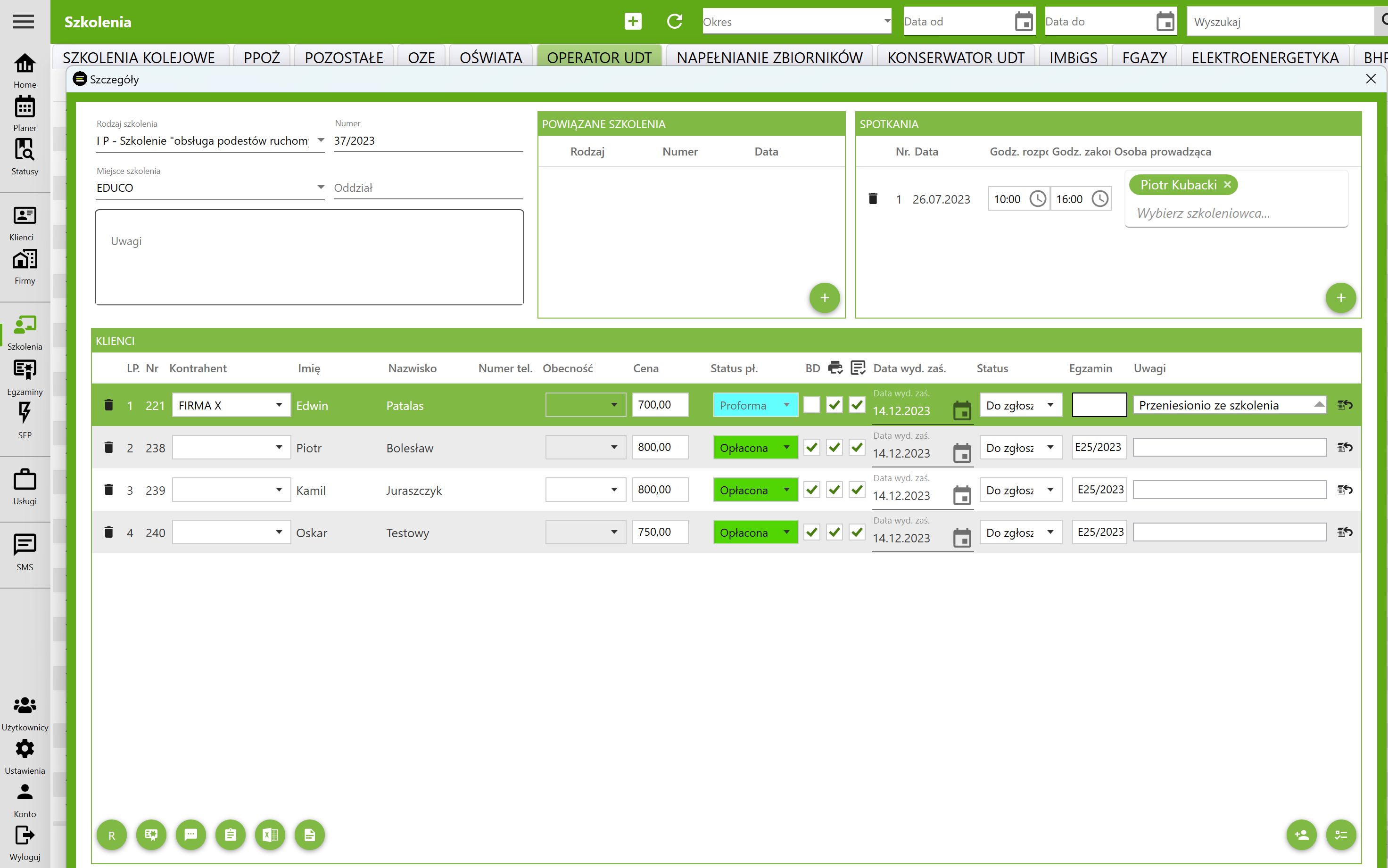The height and width of the screenshot is (868, 1388).
Task: Click Wybierz szkoleniowca trainer field
Action: pos(1236,213)
